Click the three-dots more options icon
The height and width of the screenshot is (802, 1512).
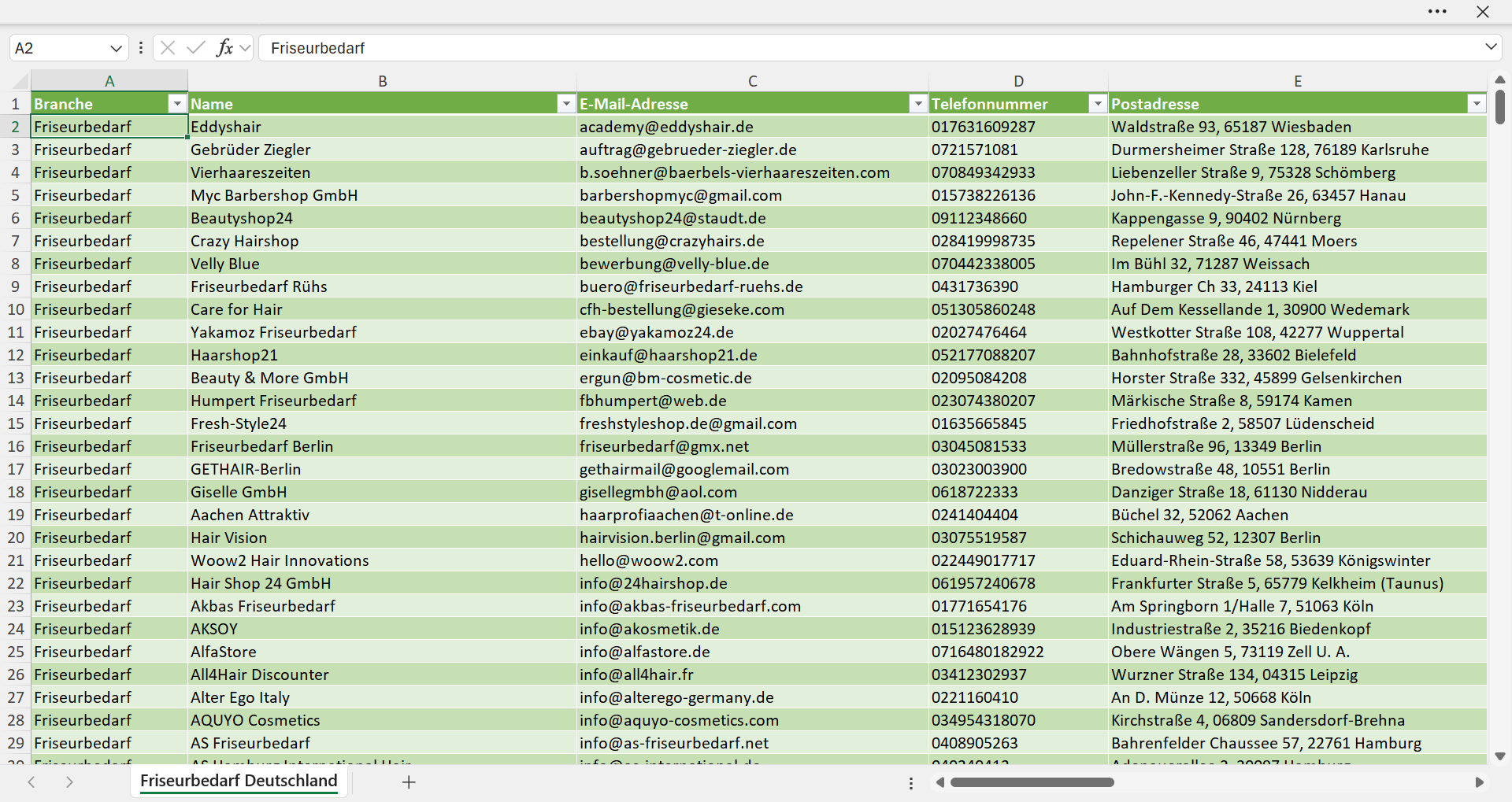1437,12
